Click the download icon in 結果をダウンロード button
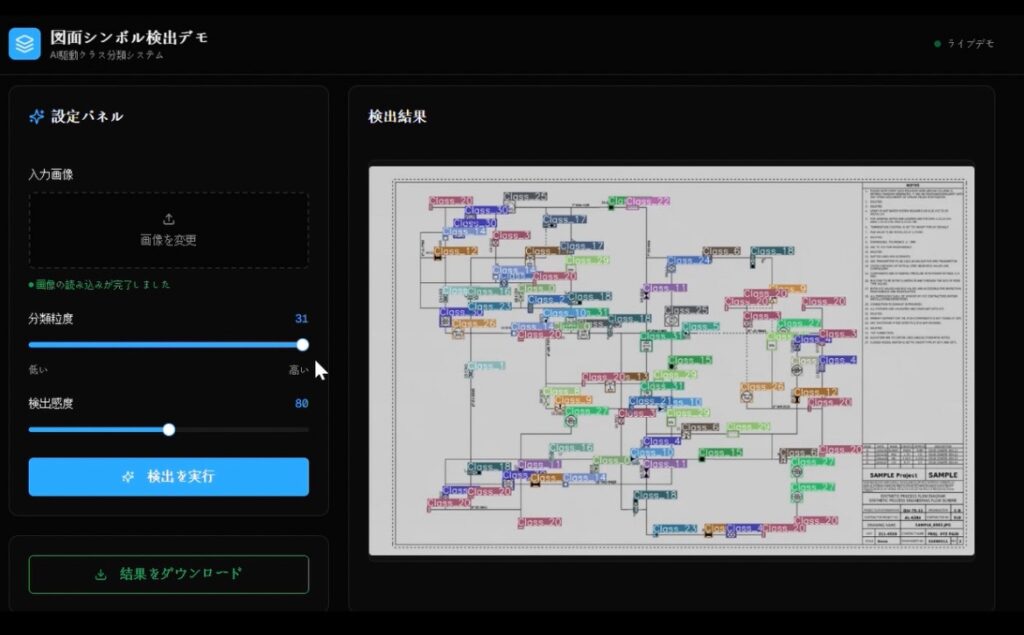Image resolution: width=1024 pixels, height=635 pixels. click(100, 574)
